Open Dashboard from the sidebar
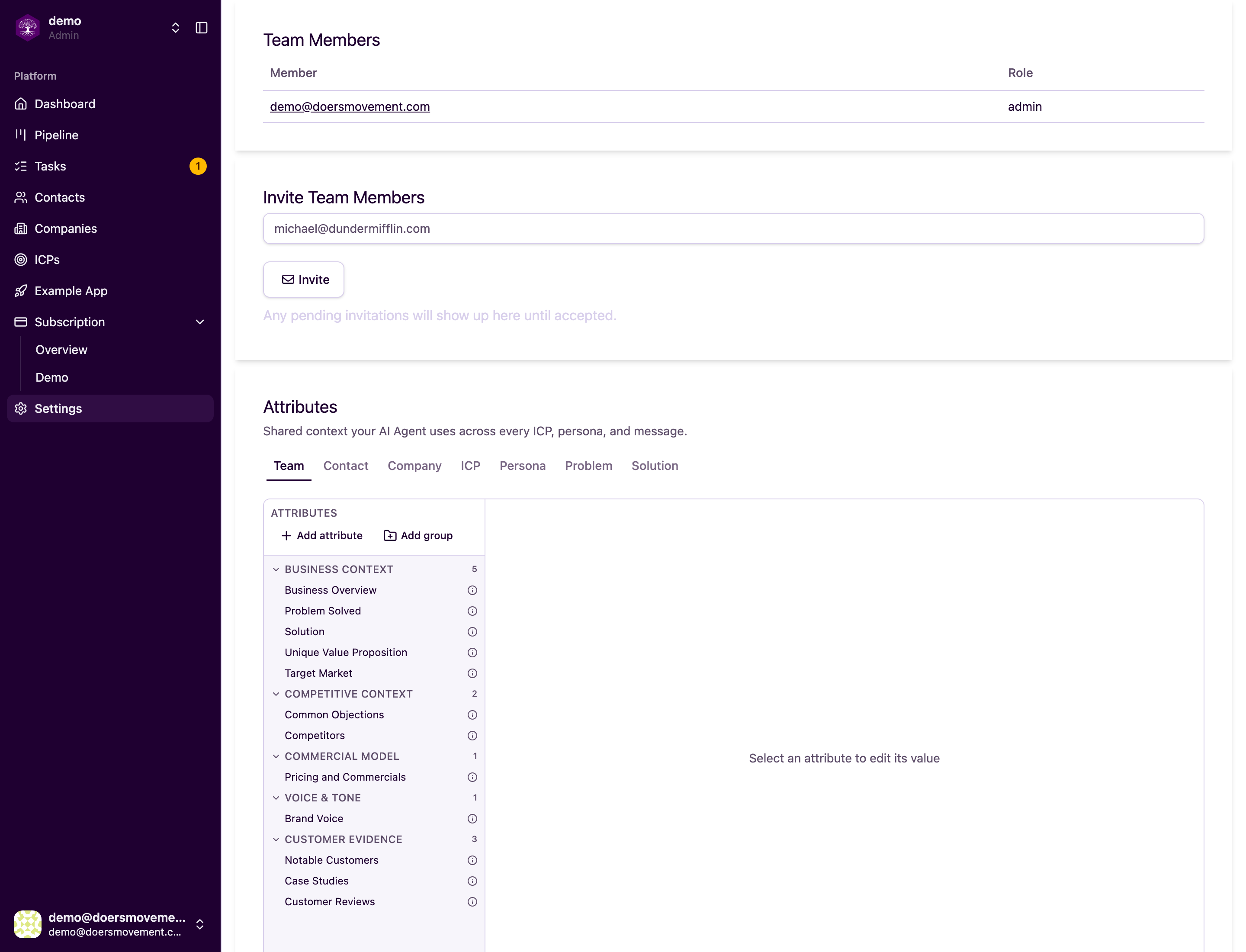 point(110,104)
